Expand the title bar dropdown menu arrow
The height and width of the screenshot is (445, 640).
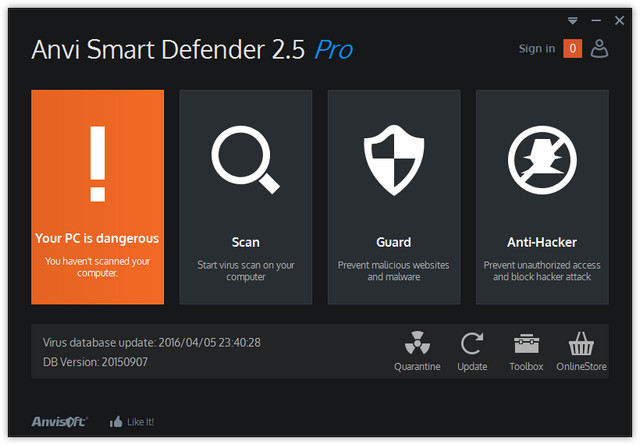click(x=573, y=20)
